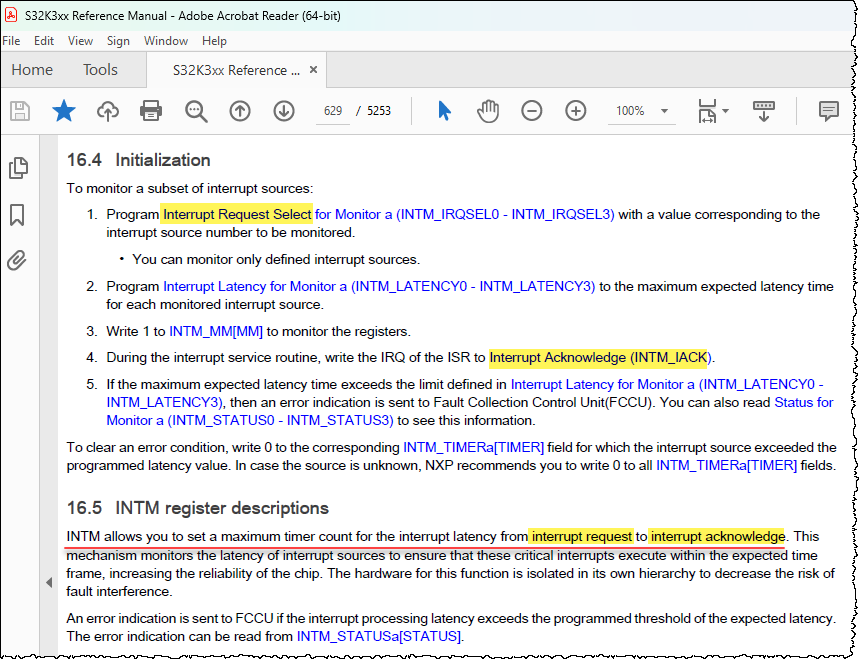Select the Hand tool
The width and height of the screenshot is (859, 660).
487,111
